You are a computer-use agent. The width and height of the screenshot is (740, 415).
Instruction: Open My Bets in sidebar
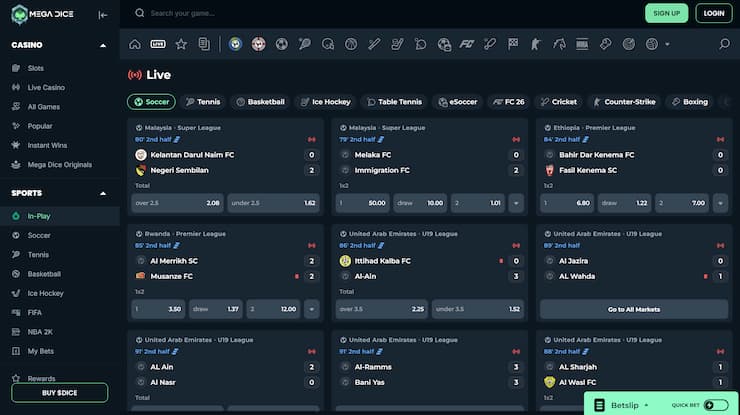pos(40,351)
